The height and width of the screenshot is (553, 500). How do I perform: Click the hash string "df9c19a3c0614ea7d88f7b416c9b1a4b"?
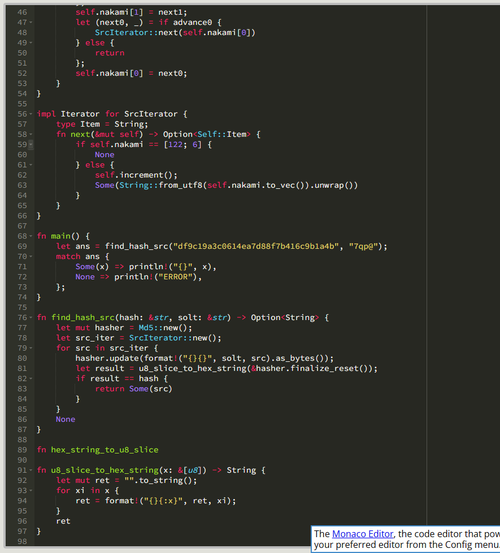[256, 246]
